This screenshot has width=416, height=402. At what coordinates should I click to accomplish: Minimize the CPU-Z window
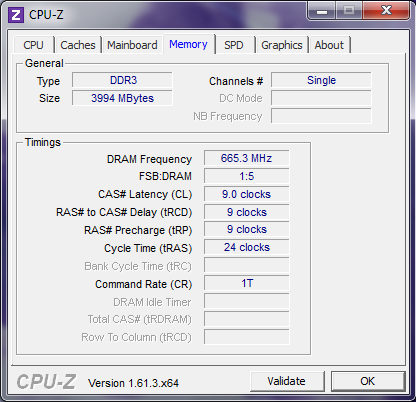(x=321, y=11)
